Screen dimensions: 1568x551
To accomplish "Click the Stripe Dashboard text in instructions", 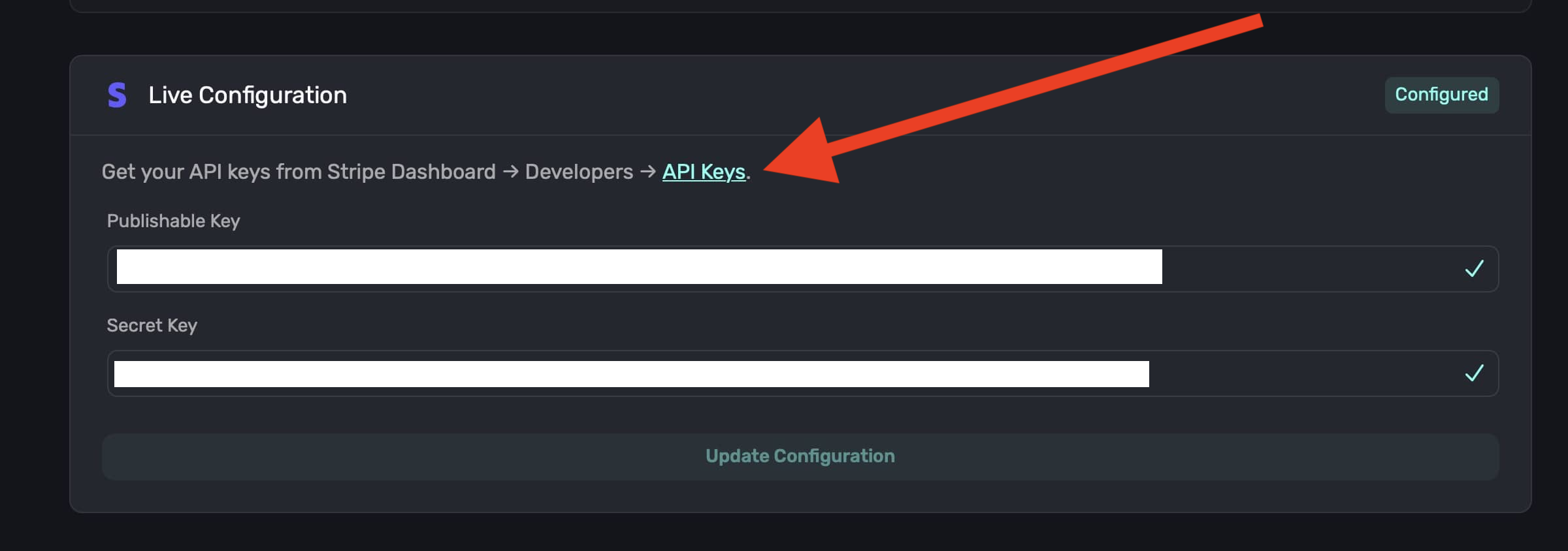I will [411, 172].
